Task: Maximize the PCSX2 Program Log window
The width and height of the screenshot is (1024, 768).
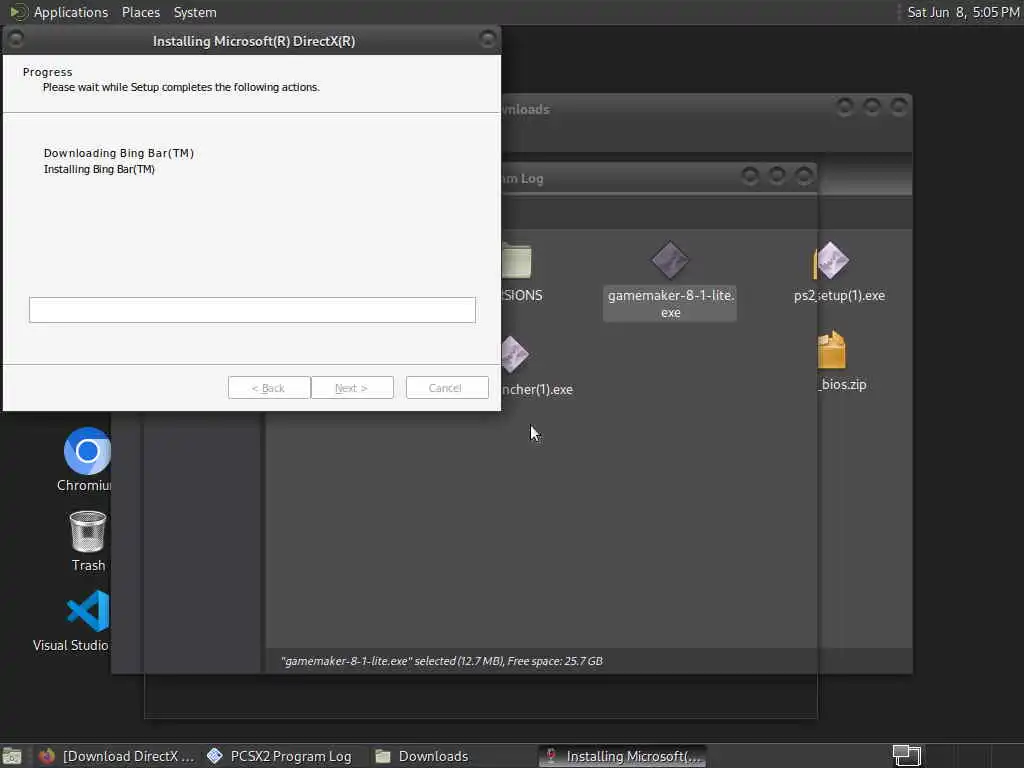Action: pos(776,175)
